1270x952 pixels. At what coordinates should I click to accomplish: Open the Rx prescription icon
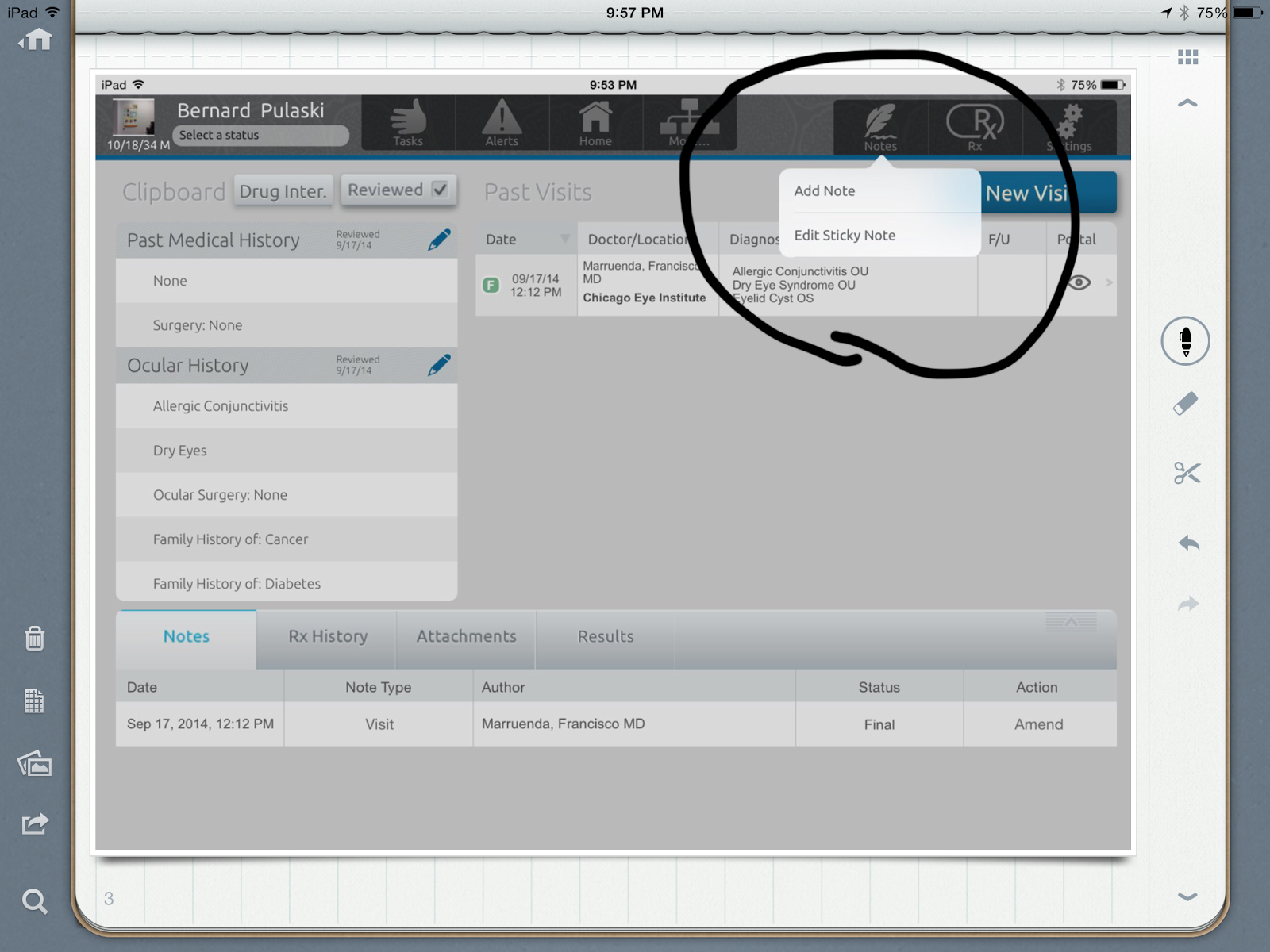[x=975, y=127]
